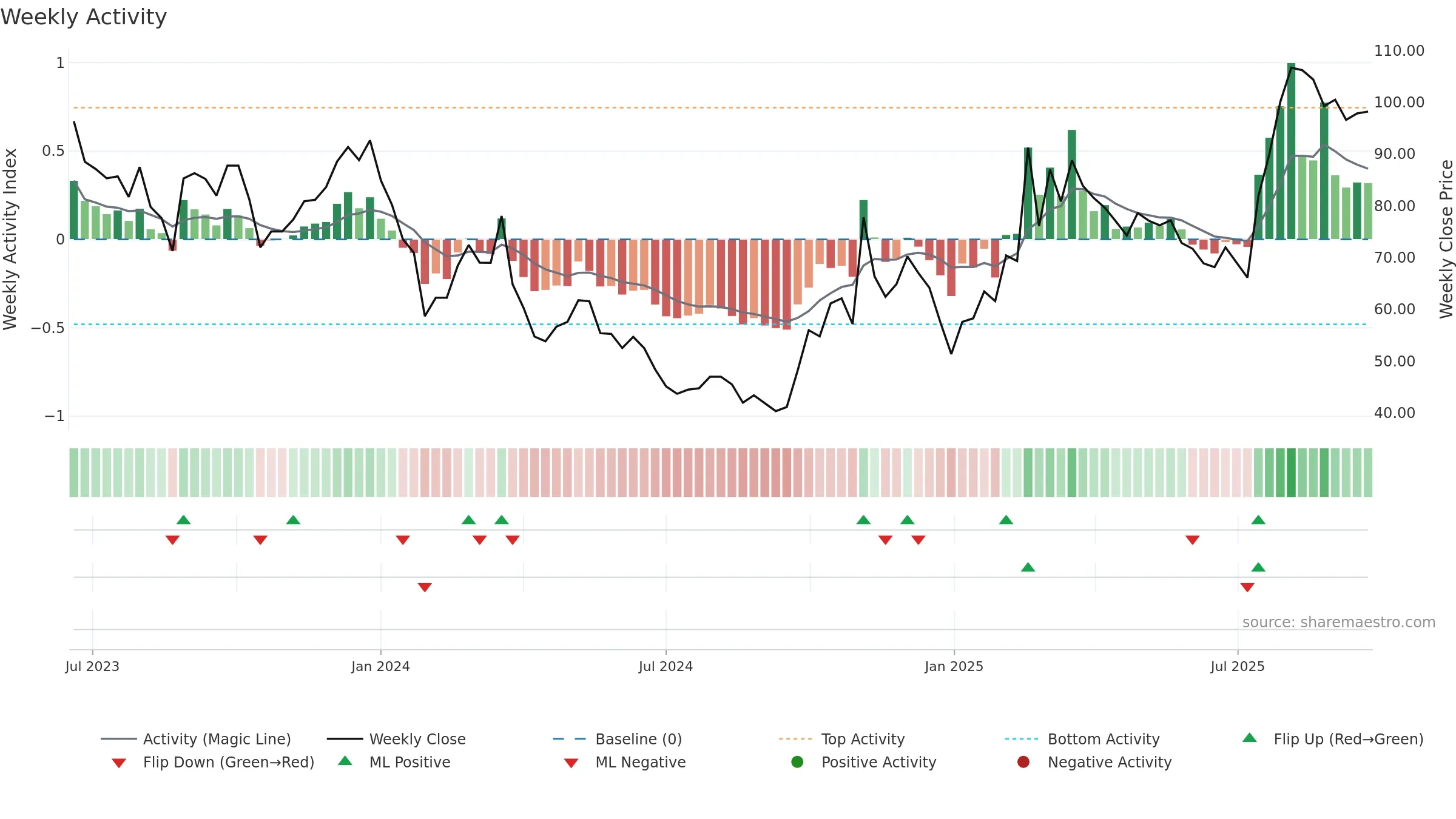
Task: Select the Flip Up marker in Jul 2025
Action: 1258,520
